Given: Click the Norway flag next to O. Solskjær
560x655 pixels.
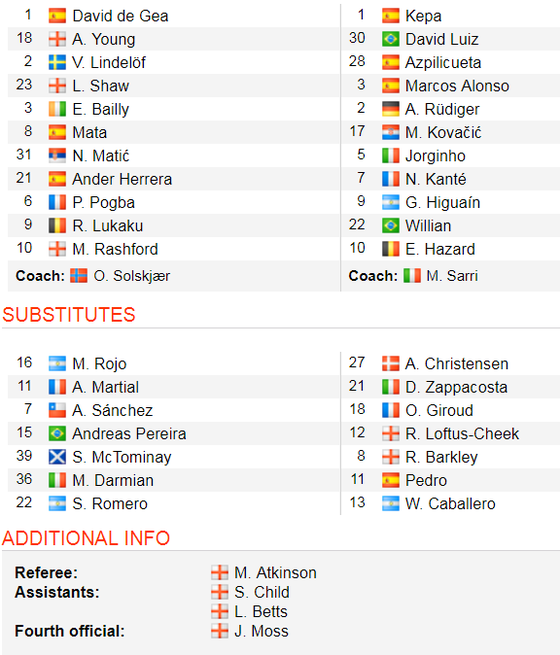Looking at the screenshot, I should coord(79,276).
